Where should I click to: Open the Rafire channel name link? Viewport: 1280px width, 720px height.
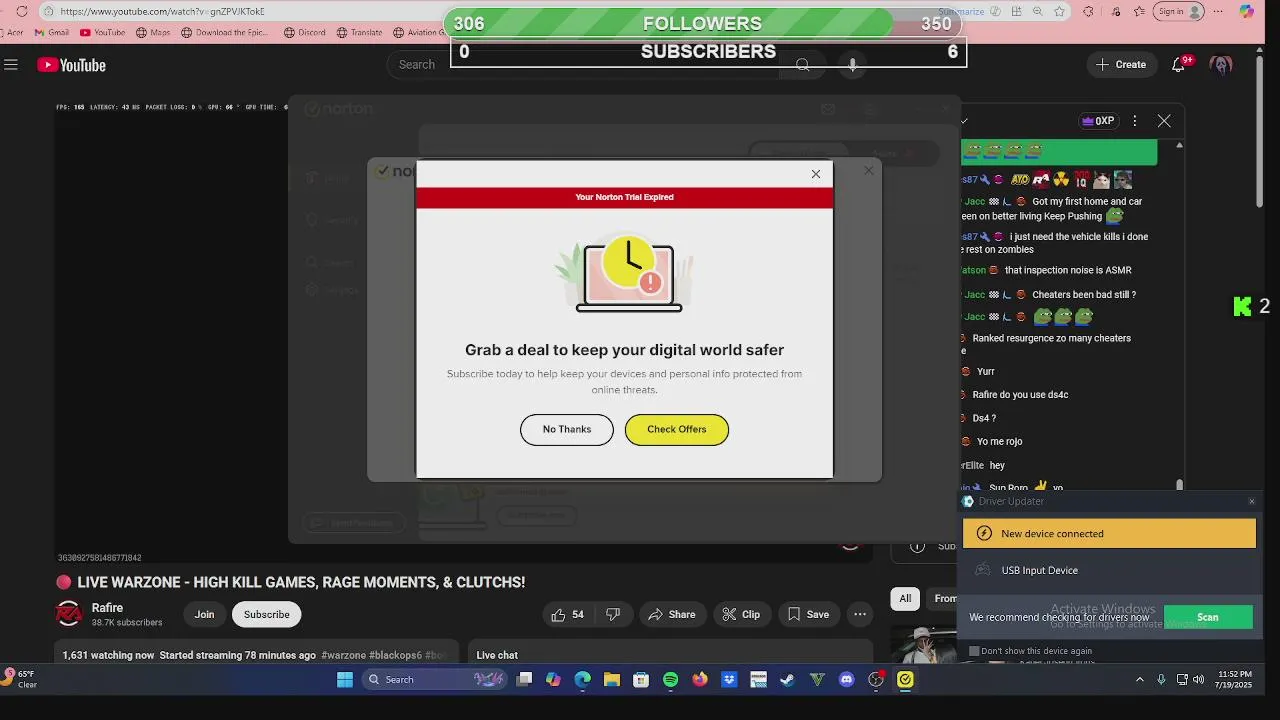click(107, 608)
